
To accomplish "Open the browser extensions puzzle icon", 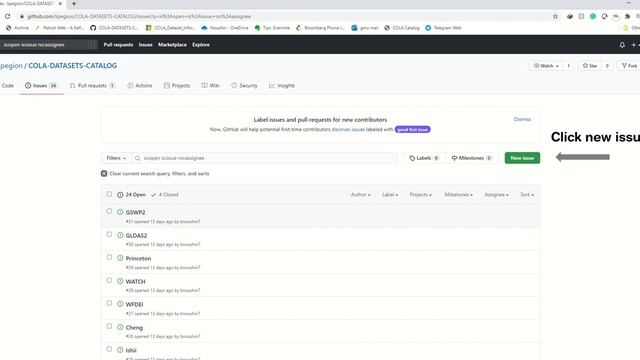I will [627, 16].
